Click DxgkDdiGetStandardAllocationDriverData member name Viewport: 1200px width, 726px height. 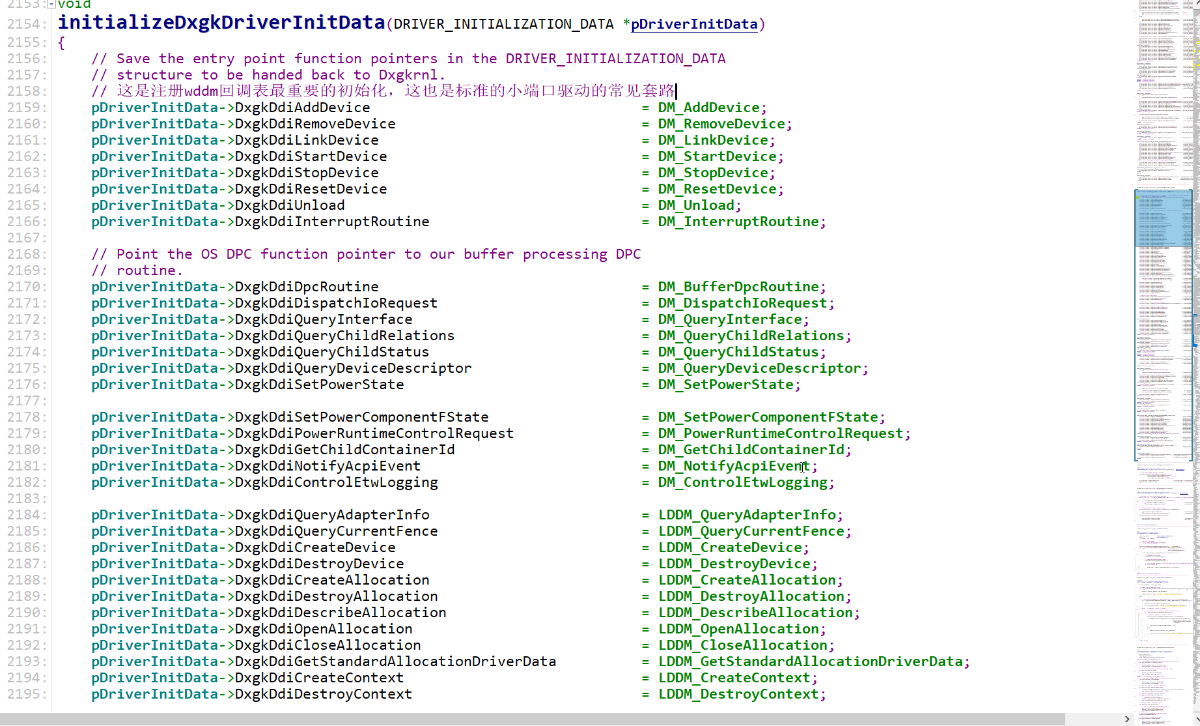click(x=395, y=661)
